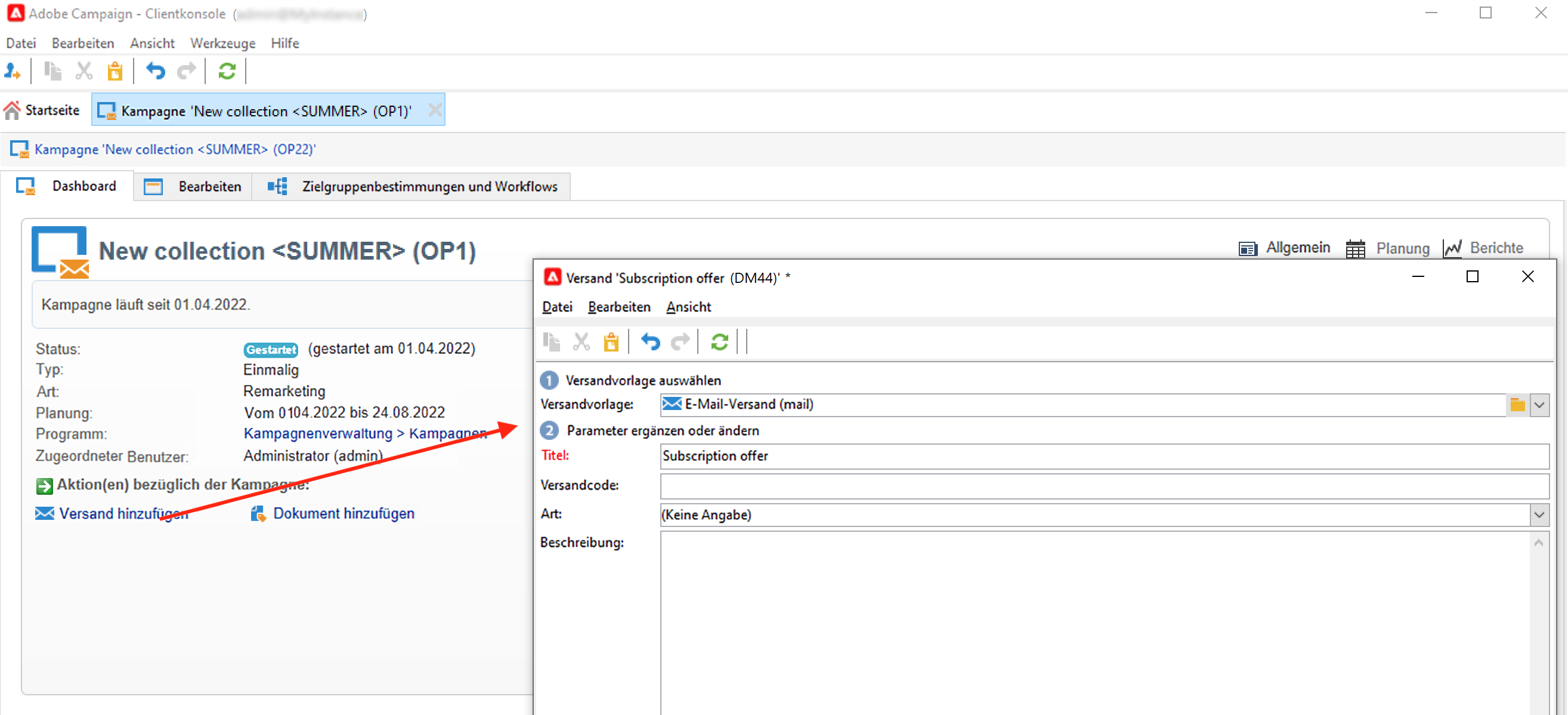
Task: Click the undo arrow in main toolbar
Action: (155, 71)
